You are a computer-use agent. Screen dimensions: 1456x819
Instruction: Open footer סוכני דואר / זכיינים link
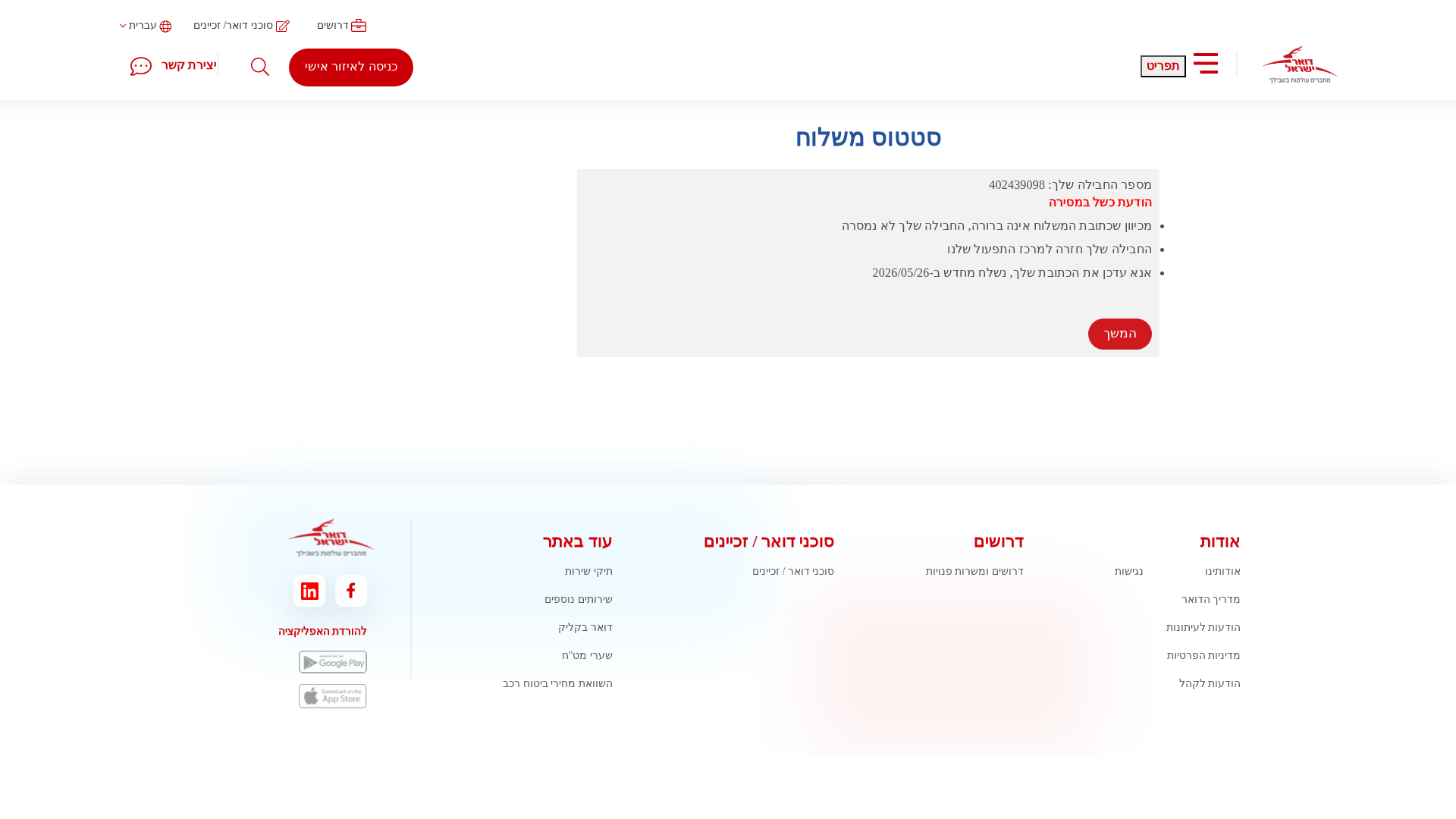pyautogui.click(x=793, y=572)
